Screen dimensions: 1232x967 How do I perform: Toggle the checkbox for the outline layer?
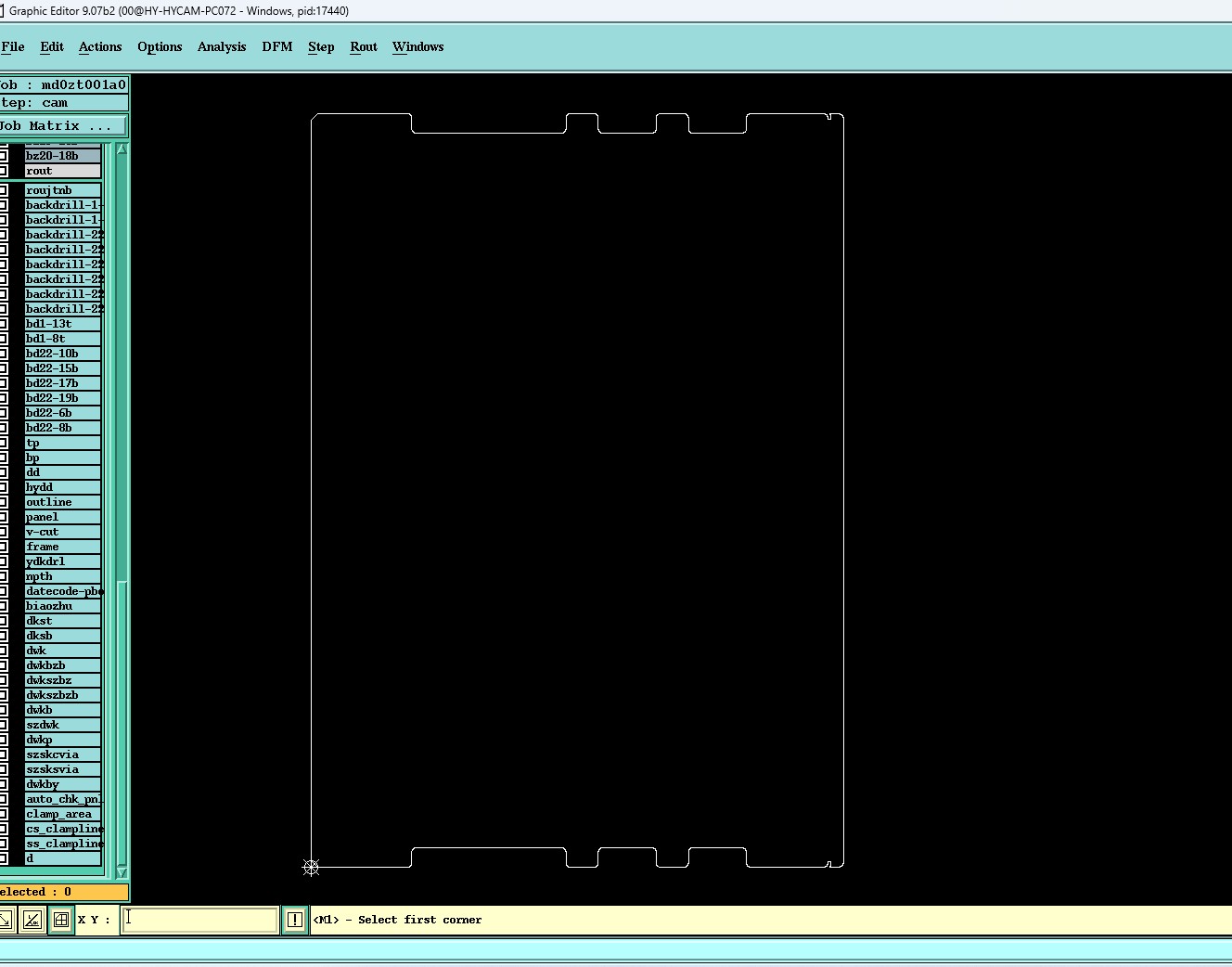click(x=3, y=502)
